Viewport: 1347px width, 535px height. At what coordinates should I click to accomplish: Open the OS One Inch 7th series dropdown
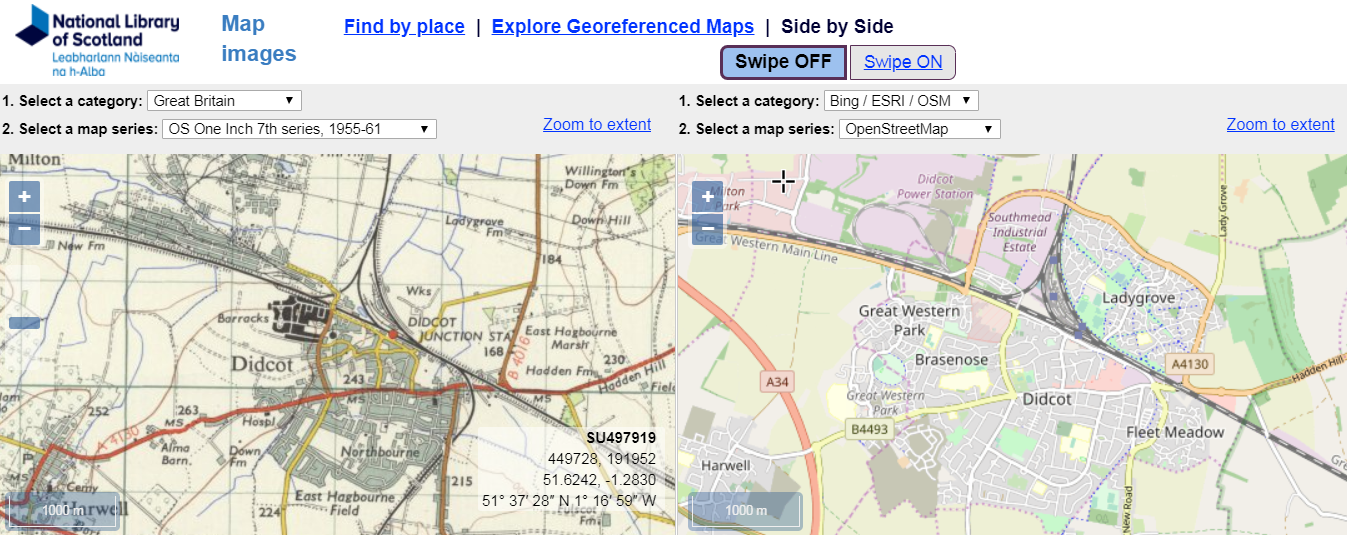click(299, 129)
